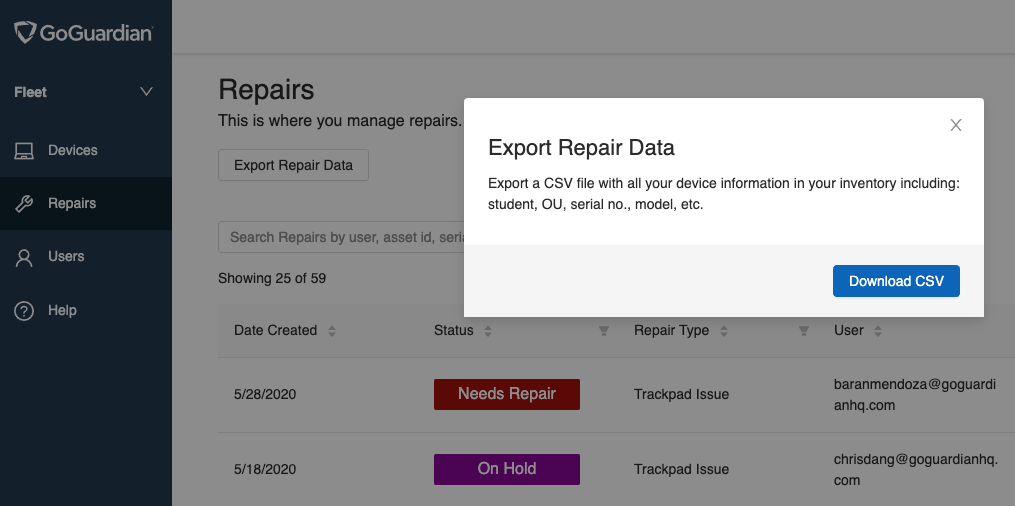Click the Date Created column header

pos(275,331)
